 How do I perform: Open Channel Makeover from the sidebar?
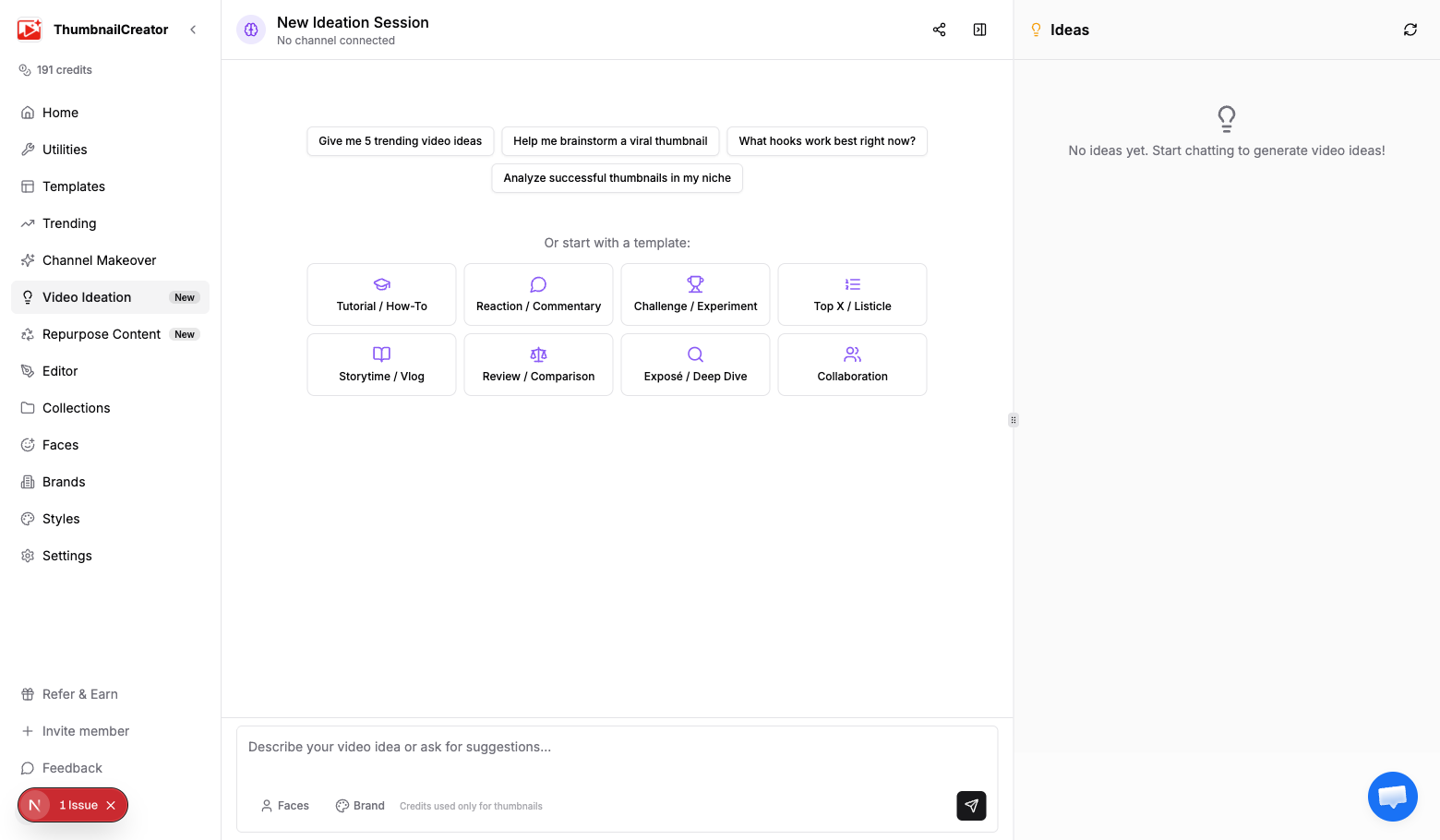(x=100, y=259)
